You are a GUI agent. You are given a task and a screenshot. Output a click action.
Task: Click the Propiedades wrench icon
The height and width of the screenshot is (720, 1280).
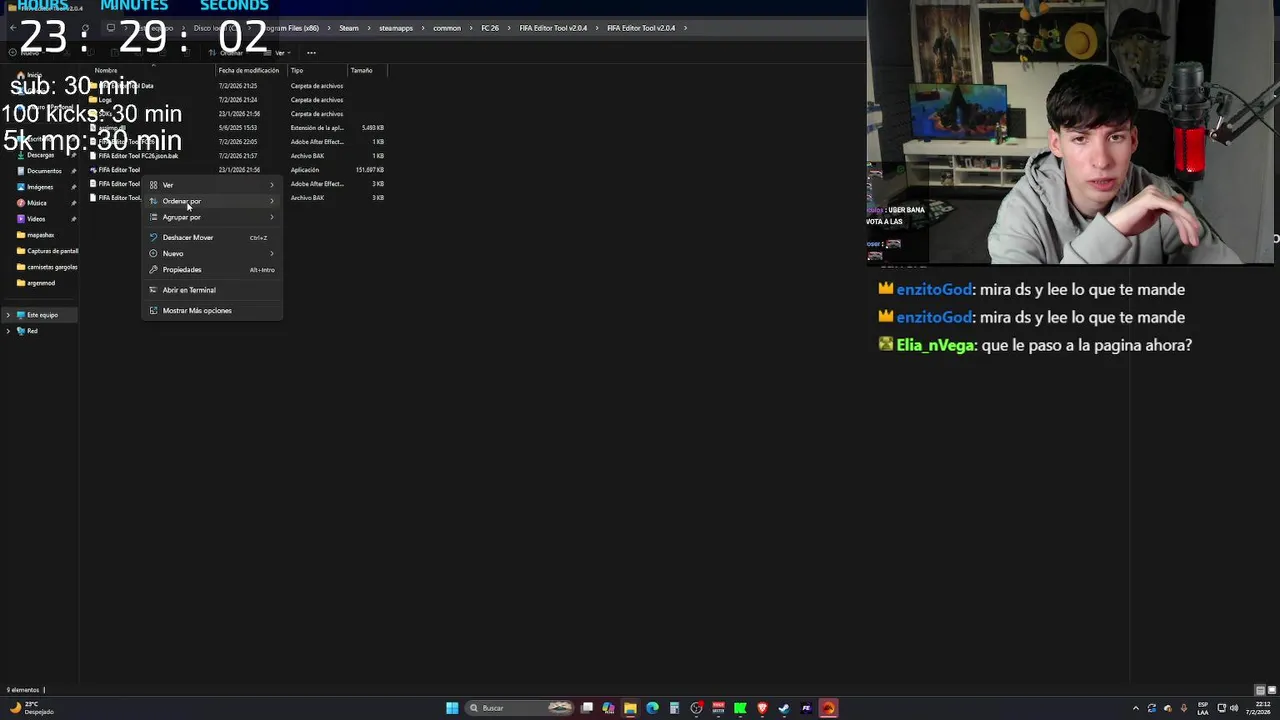[x=153, y=270]
